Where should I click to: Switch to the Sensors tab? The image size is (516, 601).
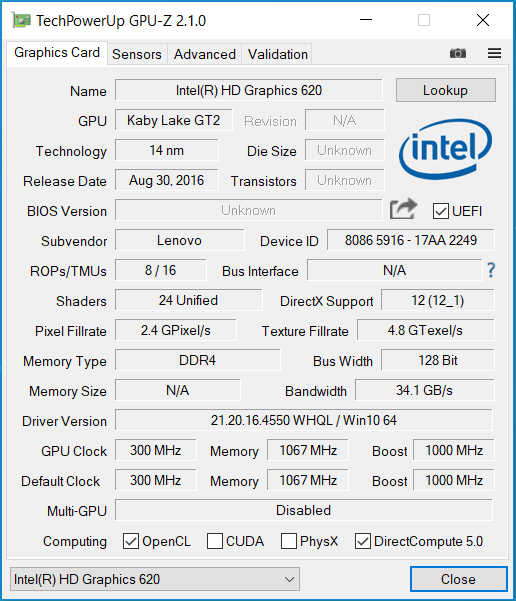tap(137, 54)
